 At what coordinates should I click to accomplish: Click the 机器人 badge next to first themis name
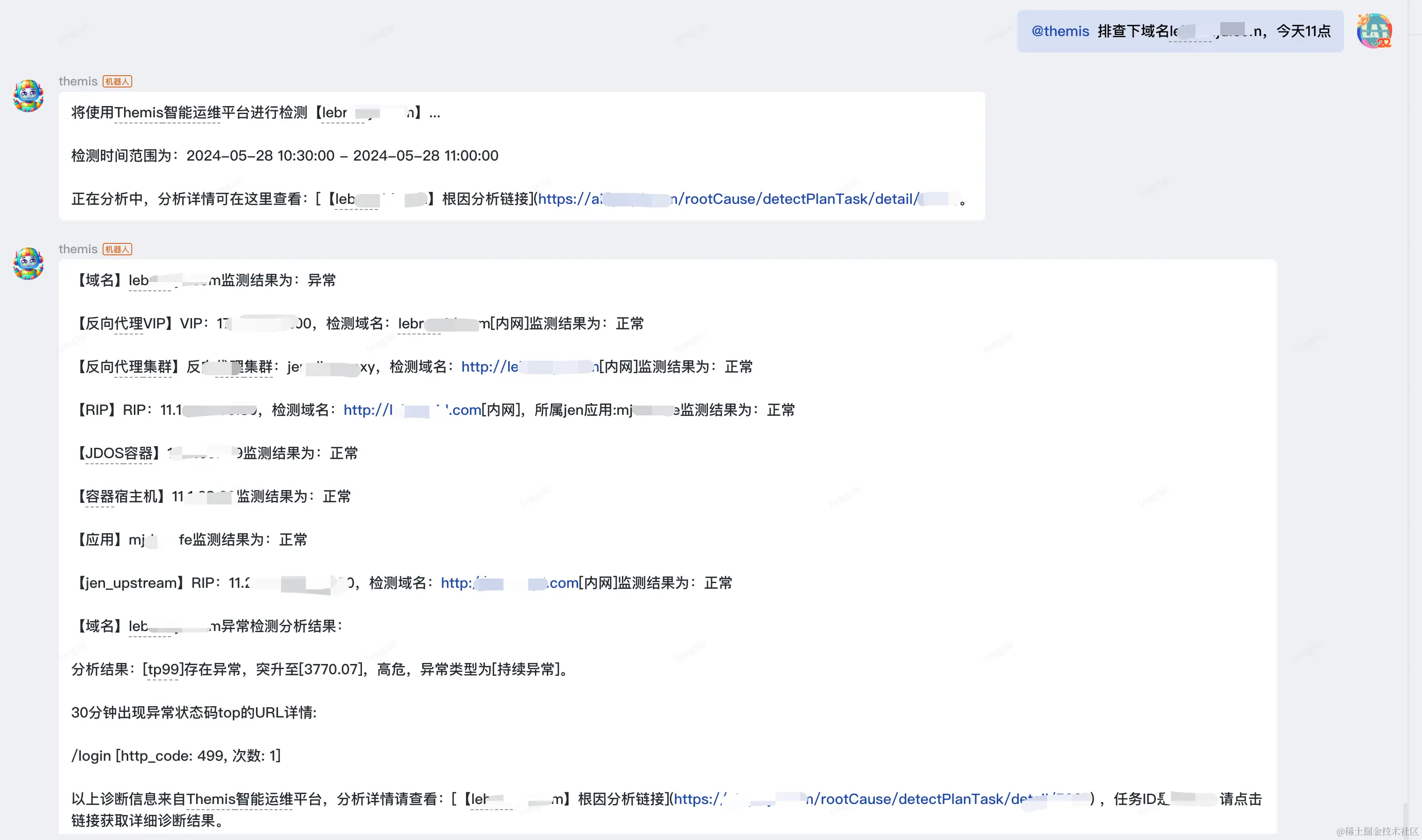[x=116, y=81]
